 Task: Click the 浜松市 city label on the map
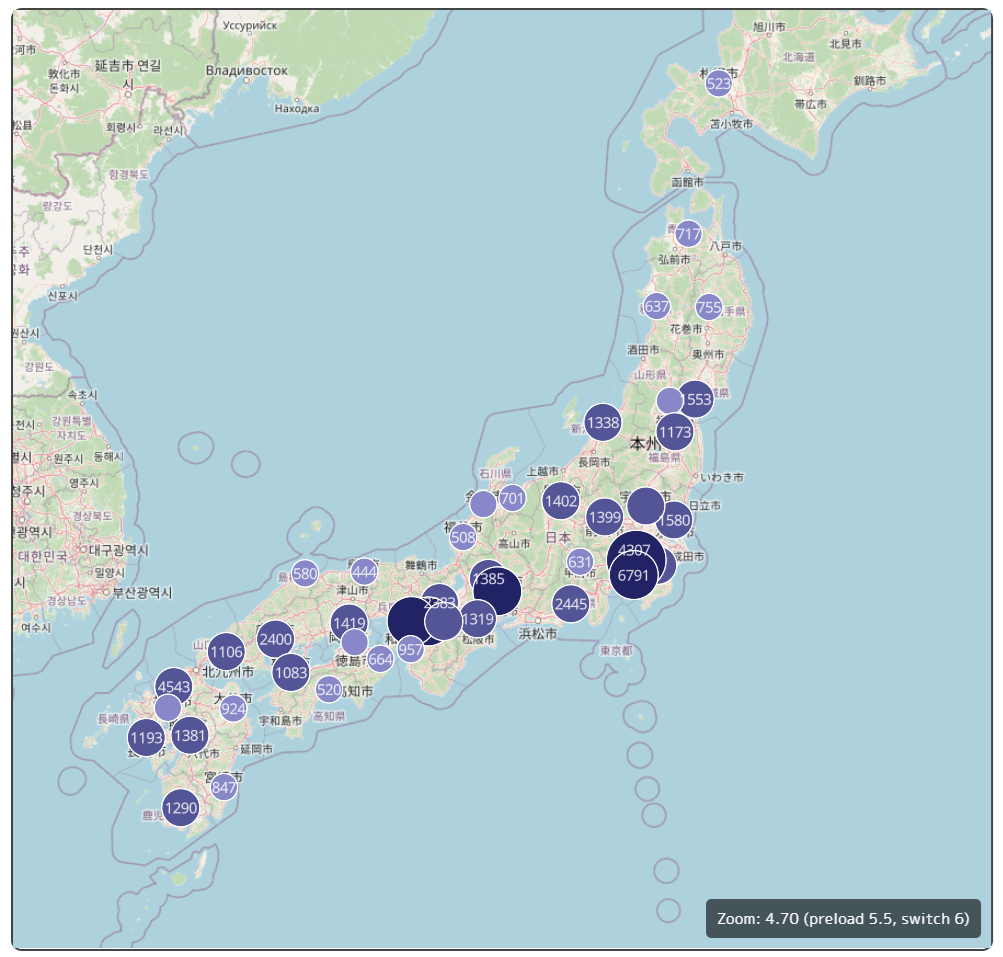point(536,633)
